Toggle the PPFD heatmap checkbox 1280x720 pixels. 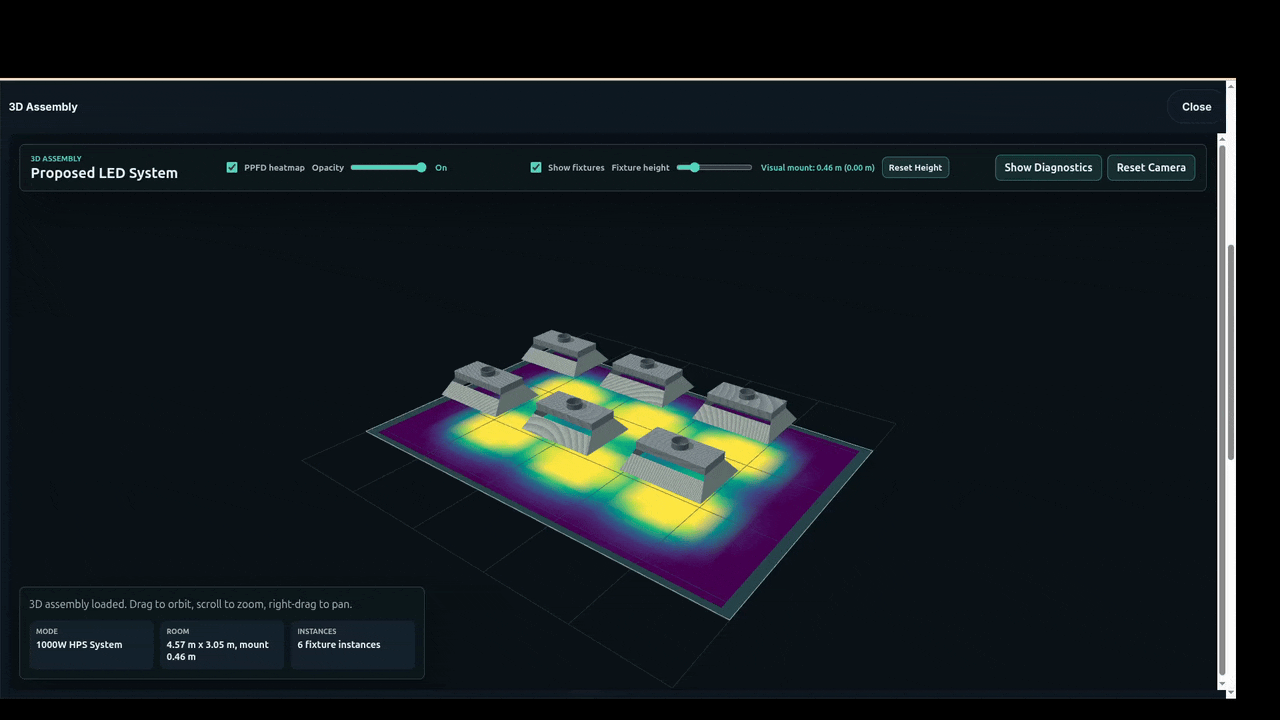coord(232,167)
